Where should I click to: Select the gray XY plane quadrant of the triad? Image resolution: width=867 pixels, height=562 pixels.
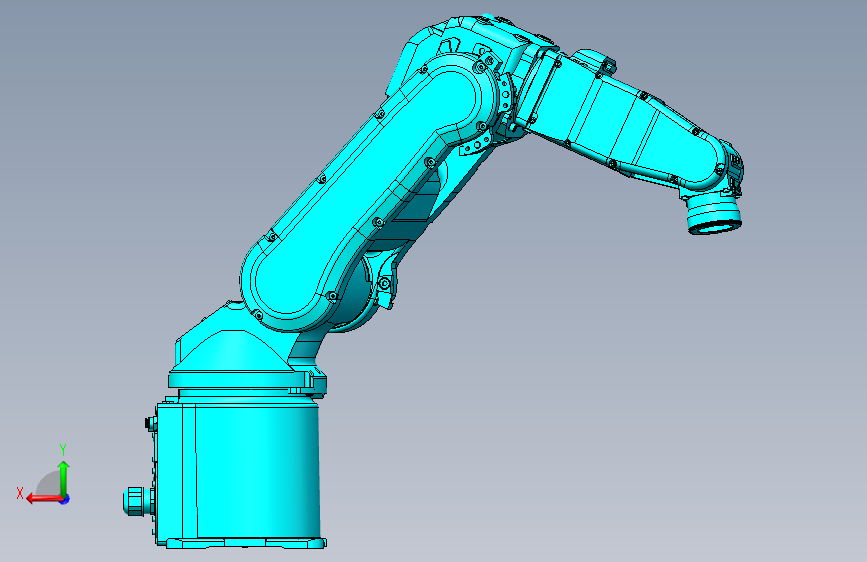(x=49, y=483)
